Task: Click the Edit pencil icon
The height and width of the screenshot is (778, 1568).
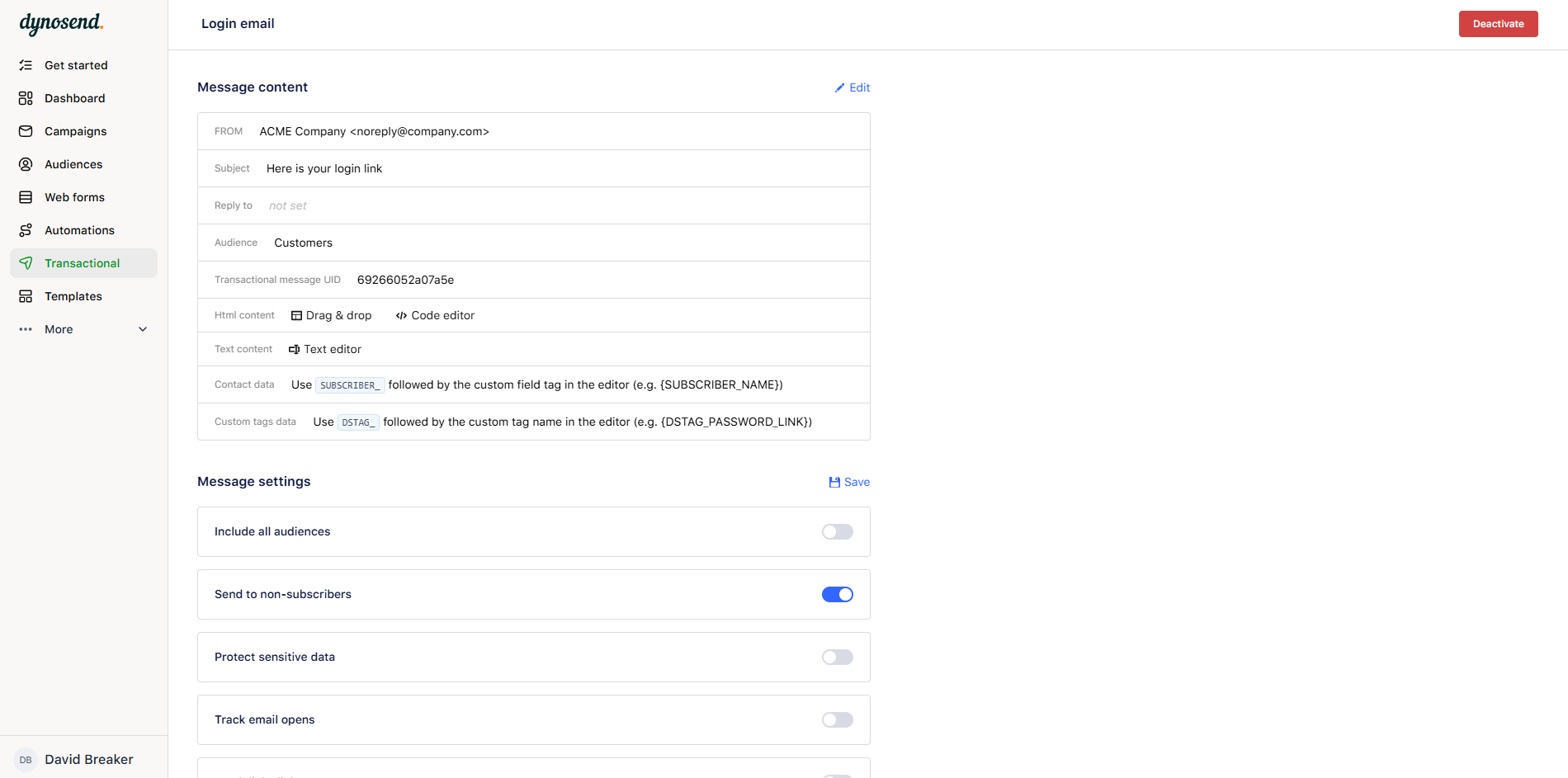Action: [x=840, y=87]
